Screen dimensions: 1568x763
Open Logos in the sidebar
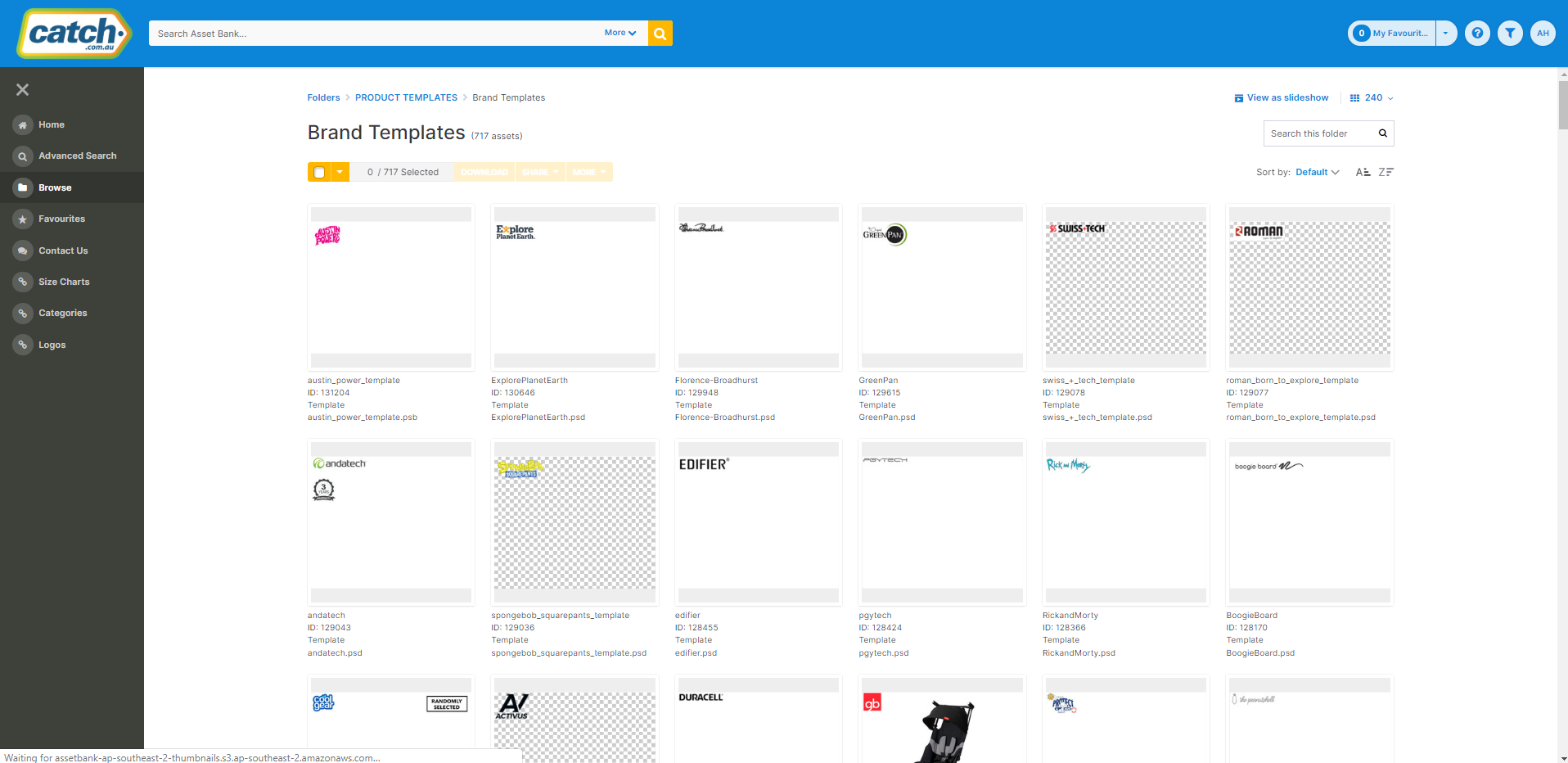pos(52,345)
